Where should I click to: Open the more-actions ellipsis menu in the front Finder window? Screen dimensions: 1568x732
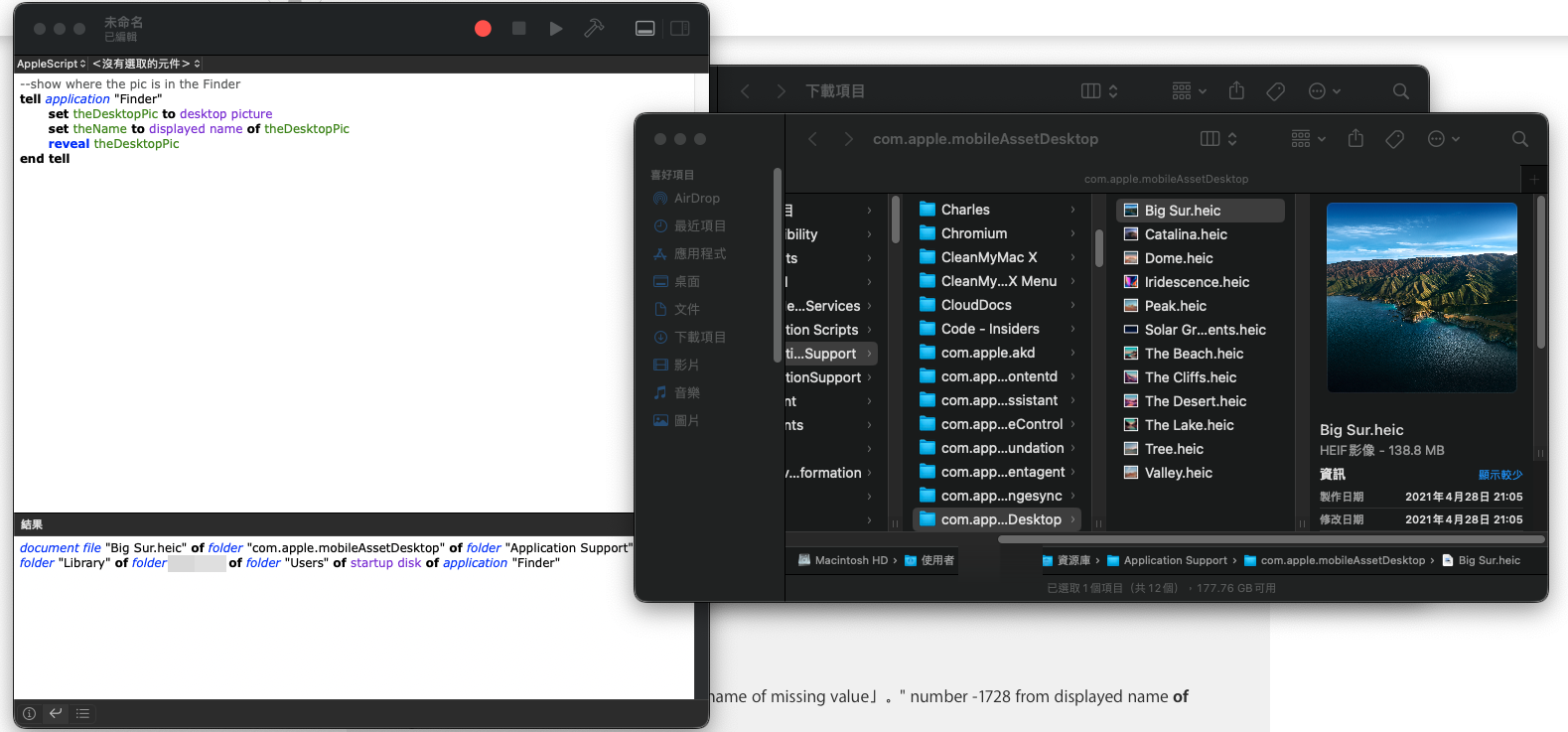(x=1443, y=139)
